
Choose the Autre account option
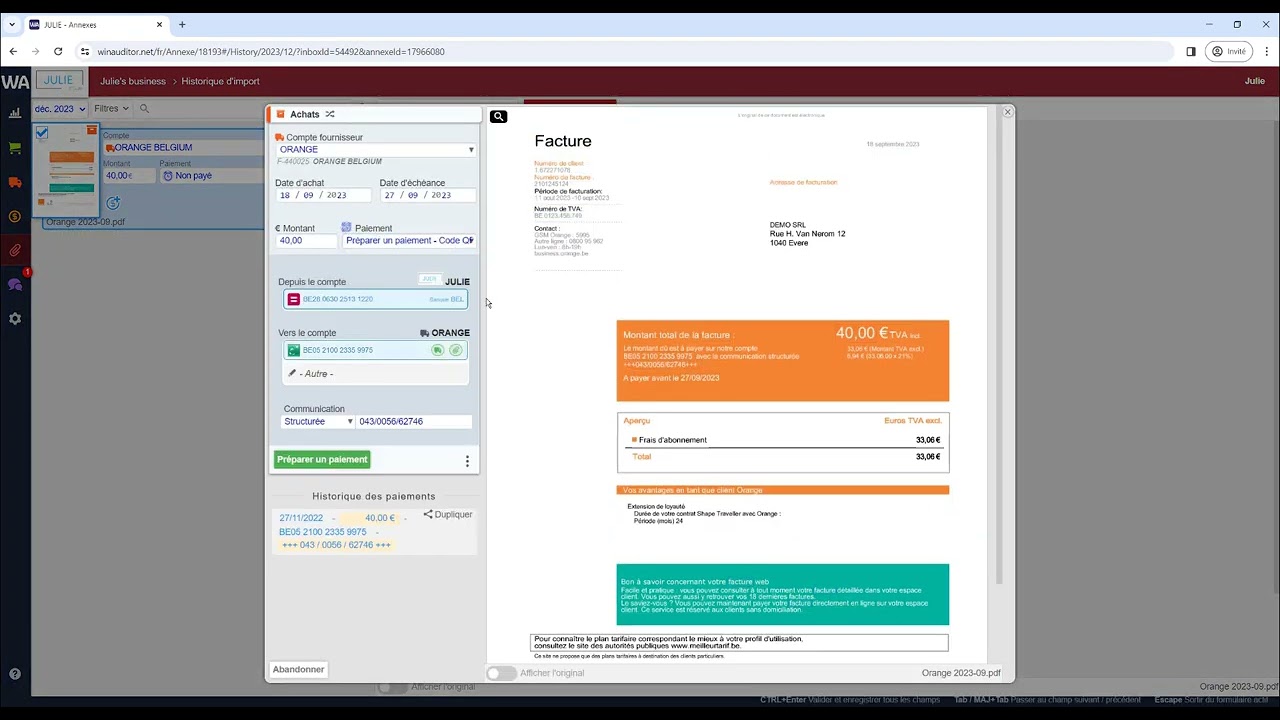(375, 373)
